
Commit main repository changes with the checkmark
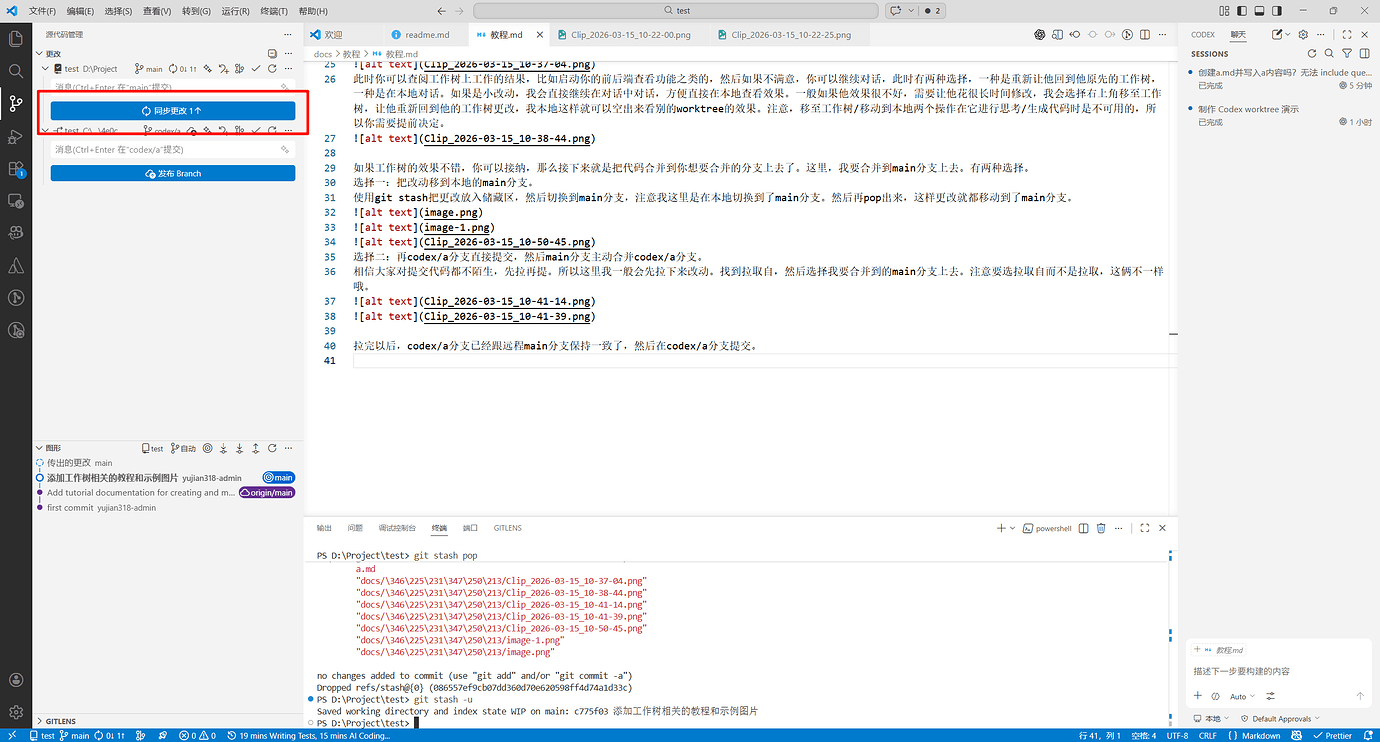(256, 69)
